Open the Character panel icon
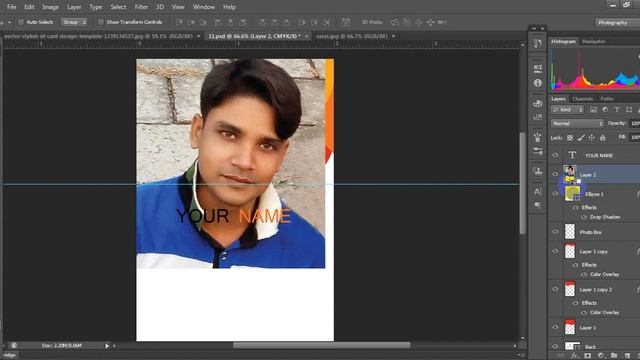Screen dimensions: 640x360 tap(538, 191)
